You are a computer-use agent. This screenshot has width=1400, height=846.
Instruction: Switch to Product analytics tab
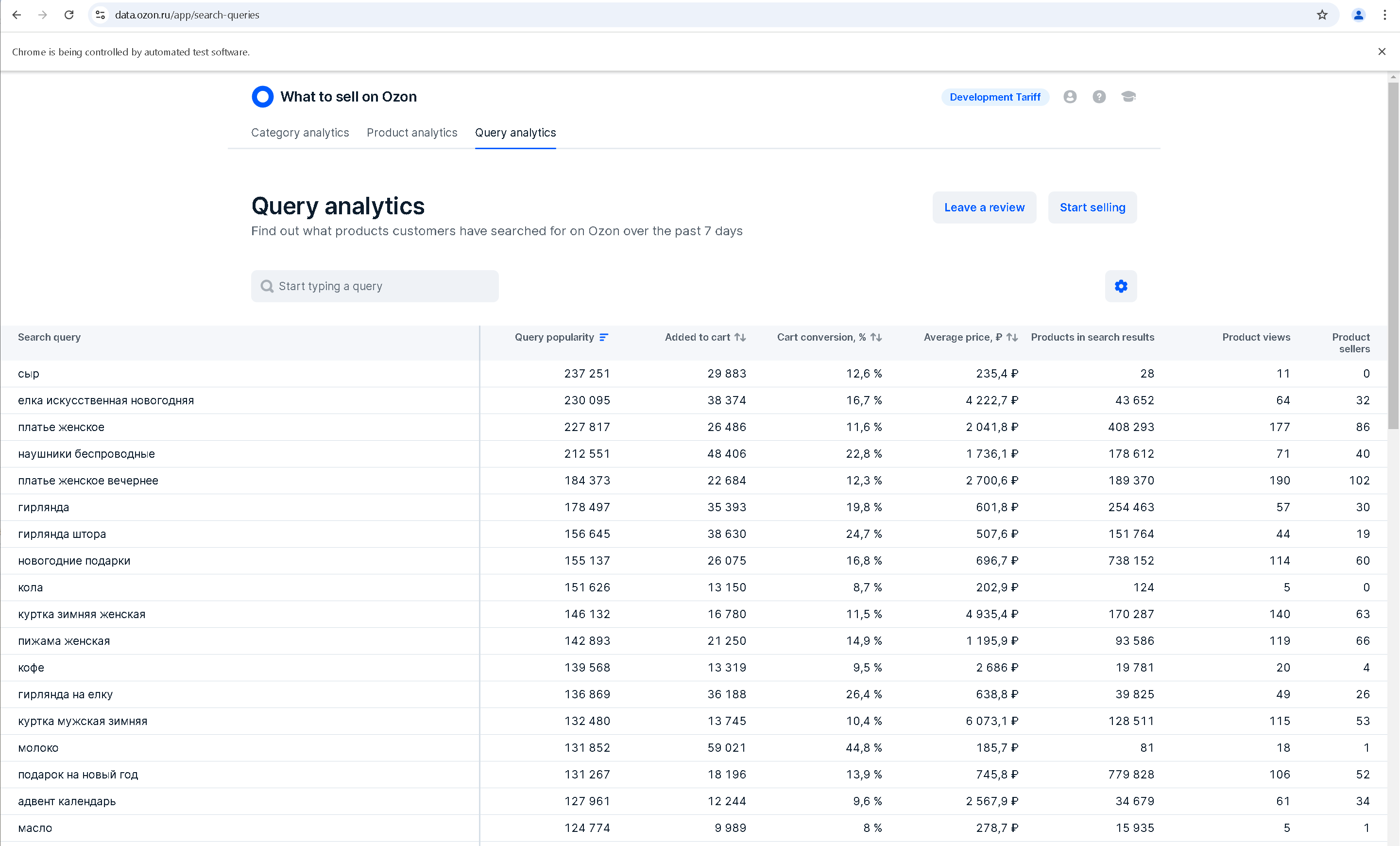[x=412, y=133]
